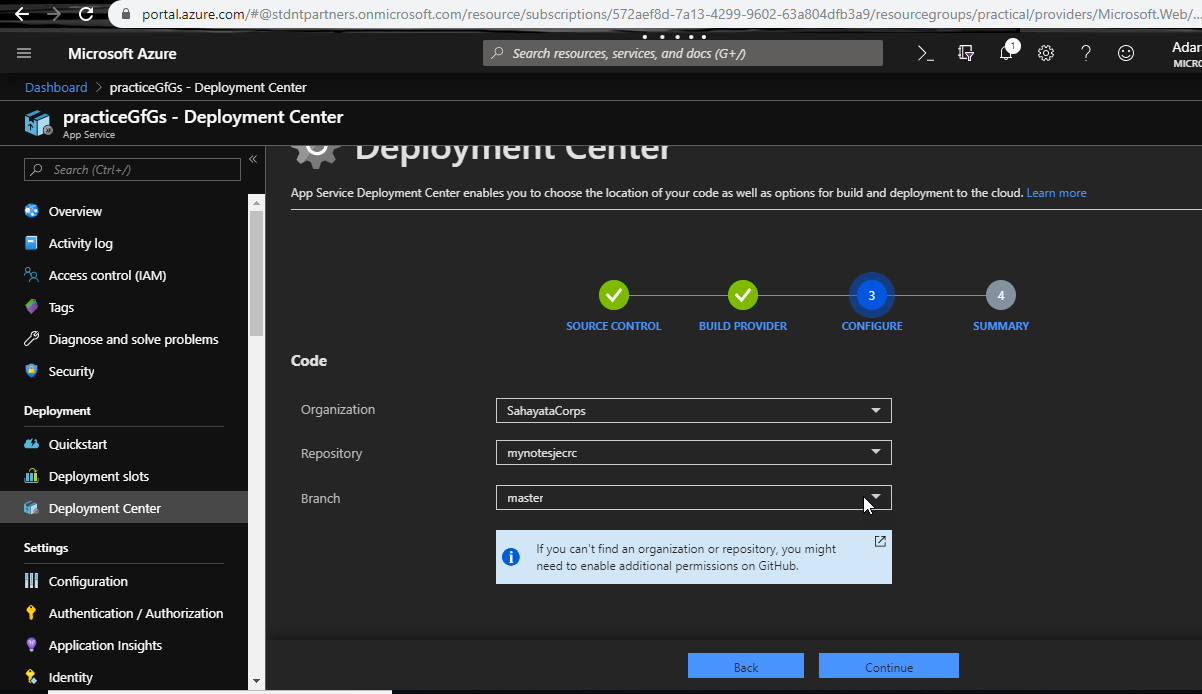Open Deployment slots item
1202x694 pixels.
tap(99, 476)
